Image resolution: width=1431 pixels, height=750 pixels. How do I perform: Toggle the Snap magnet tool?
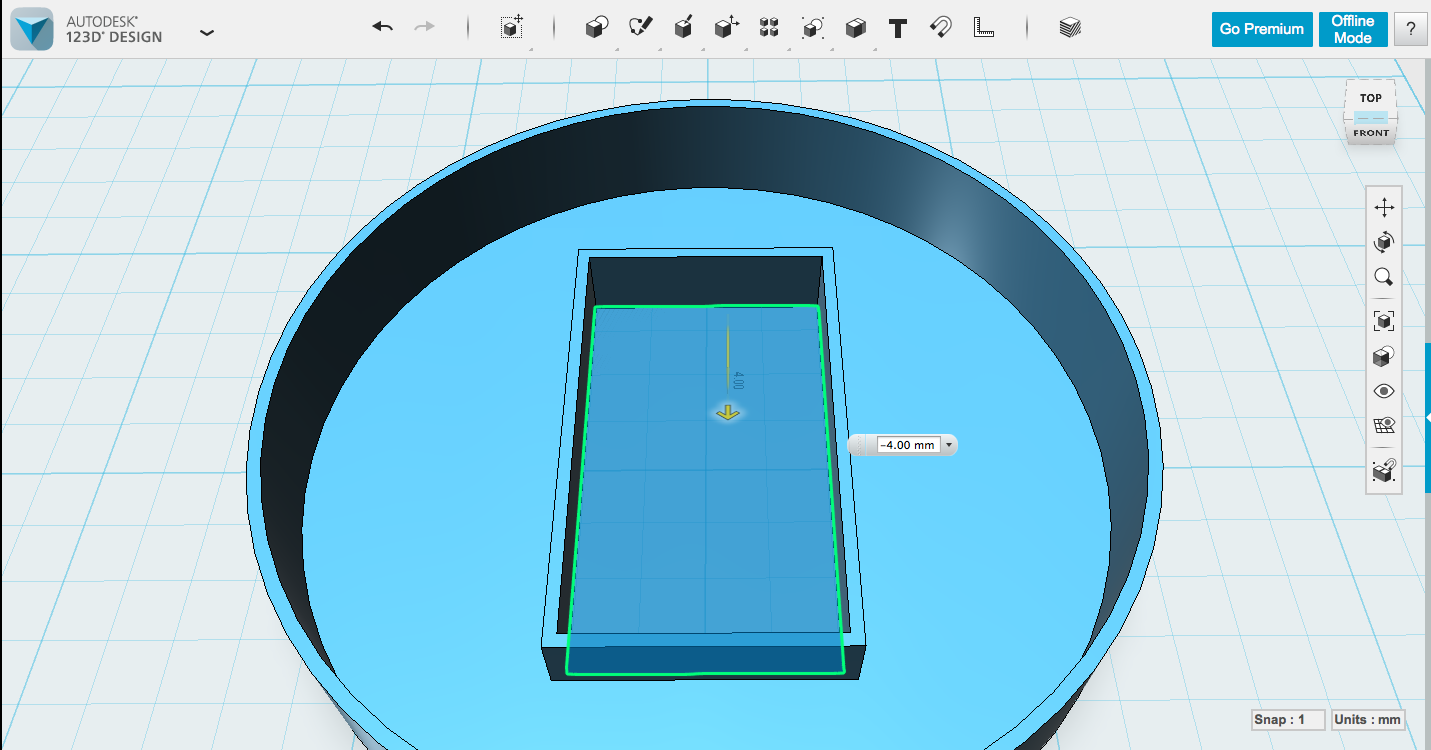pos(939,28)
